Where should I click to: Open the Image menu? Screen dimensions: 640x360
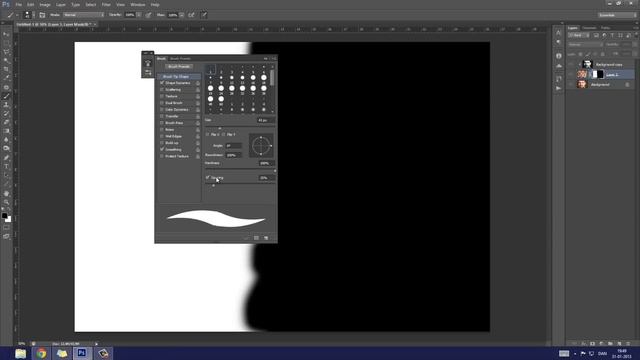45,4
